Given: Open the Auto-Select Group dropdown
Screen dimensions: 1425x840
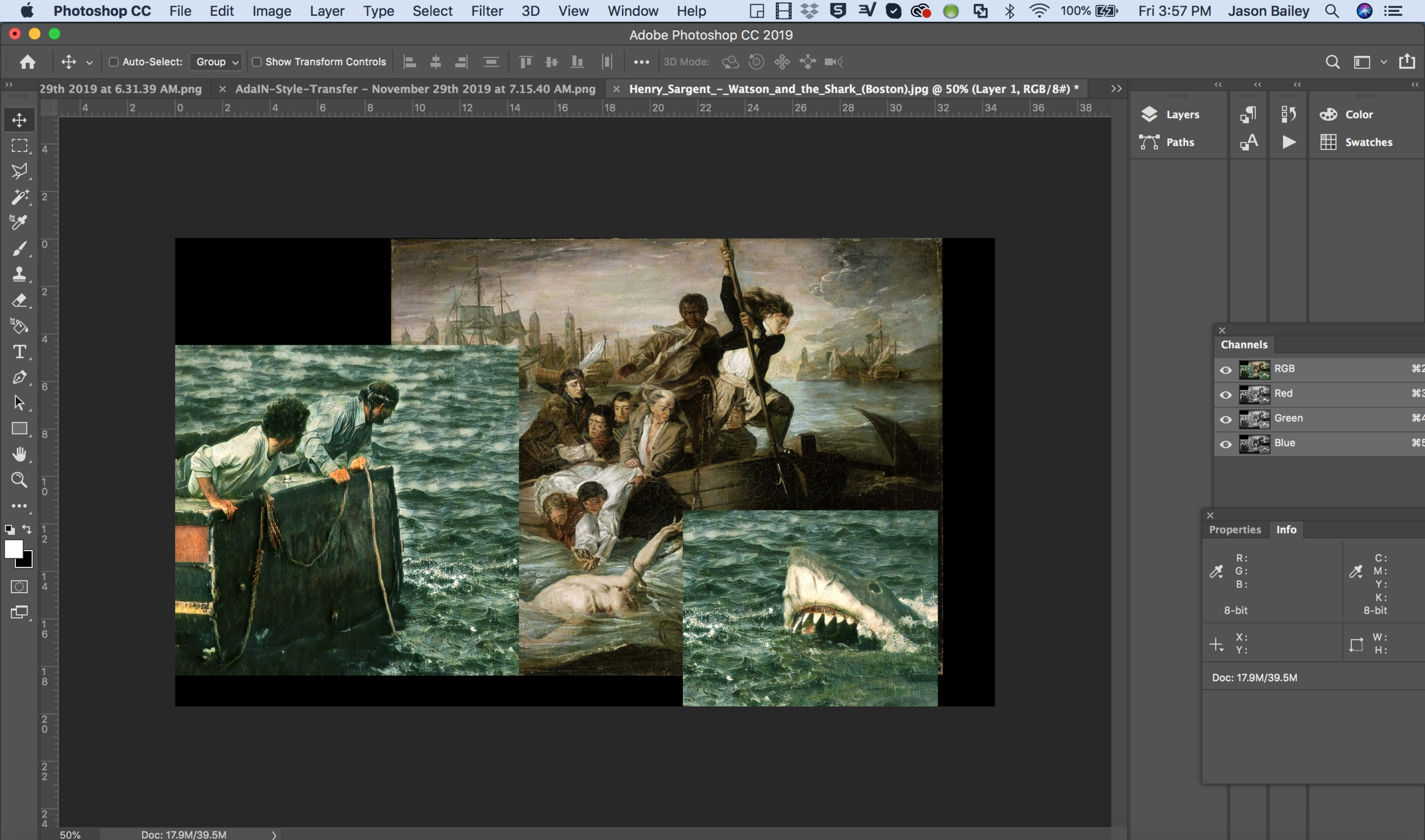Looking at the screenshot, I should (x=217, y=62).
